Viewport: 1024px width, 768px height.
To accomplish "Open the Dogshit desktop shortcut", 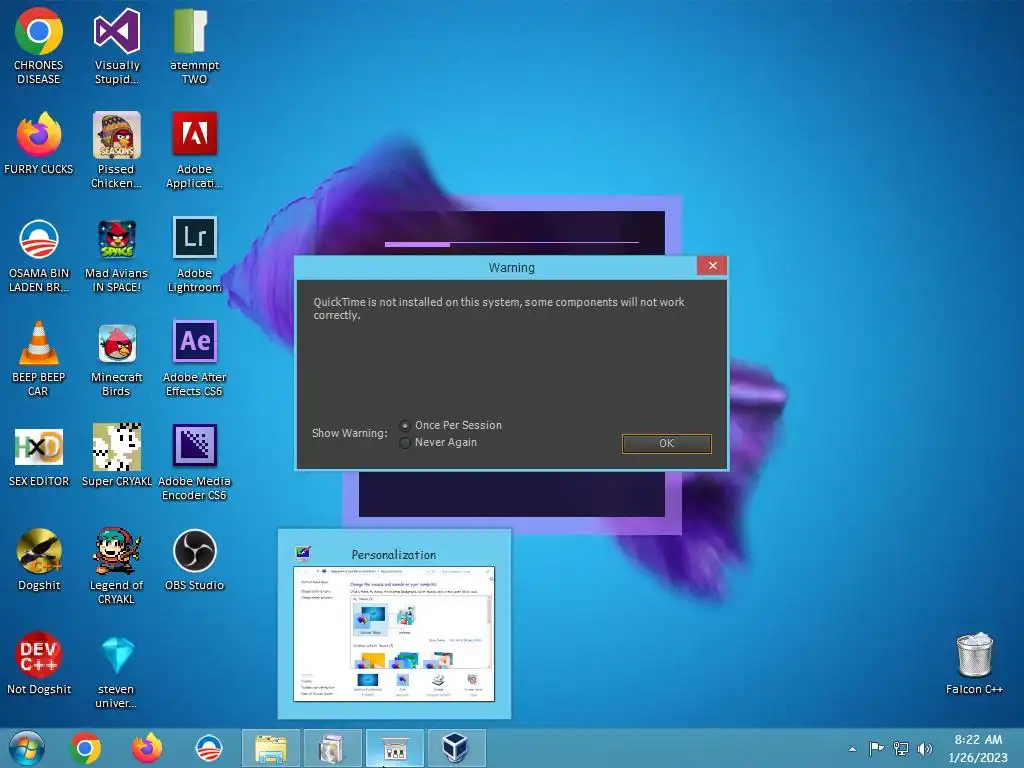I will (39, 560).
